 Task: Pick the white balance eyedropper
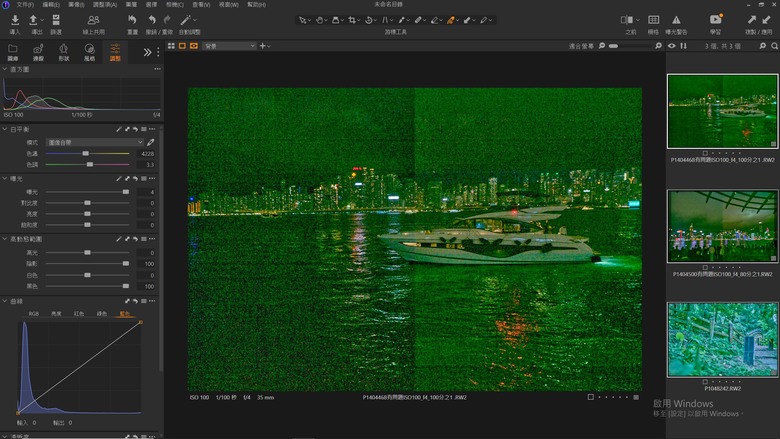151,142
